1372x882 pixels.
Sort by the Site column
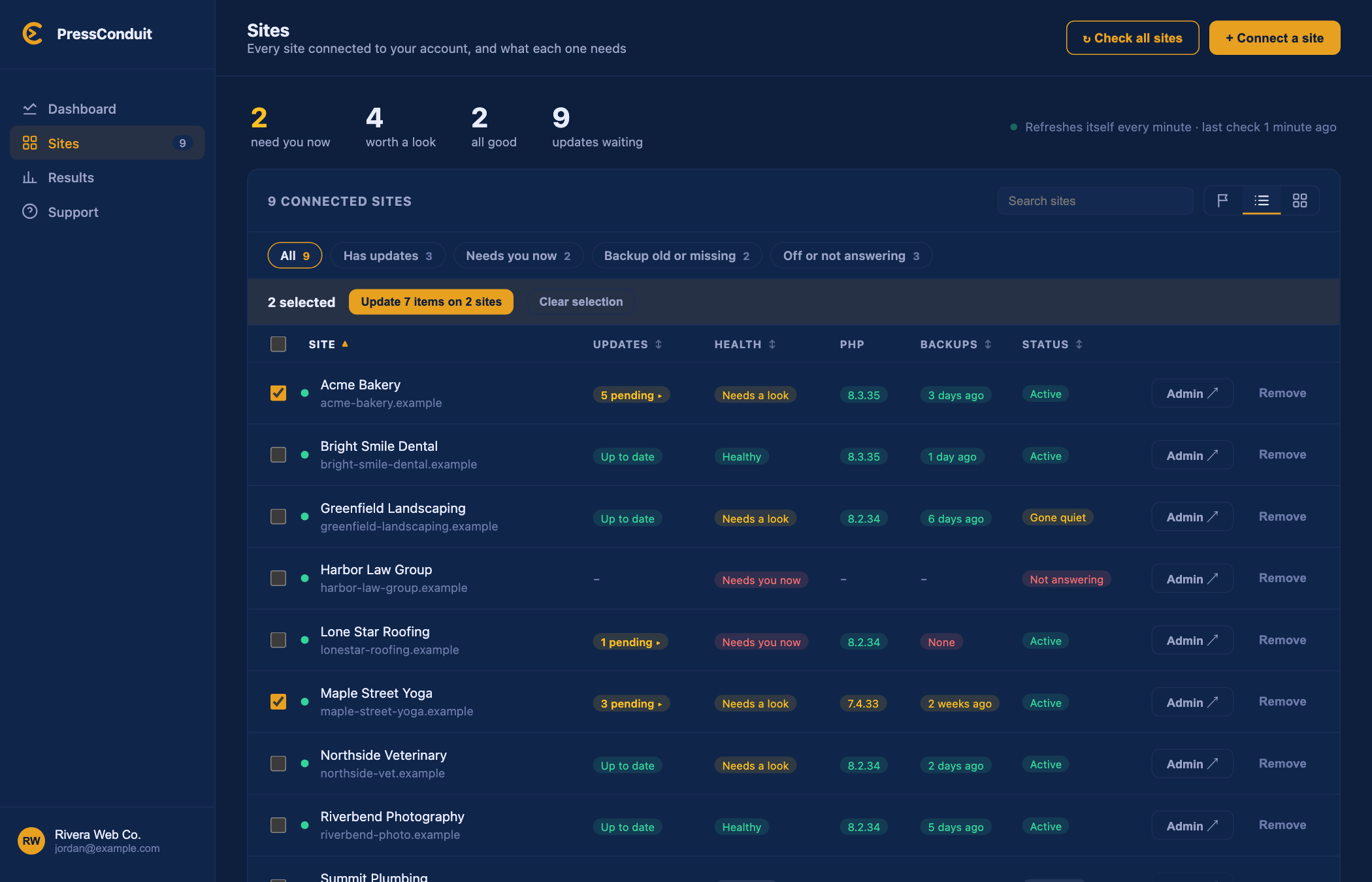tap(328, 344)
